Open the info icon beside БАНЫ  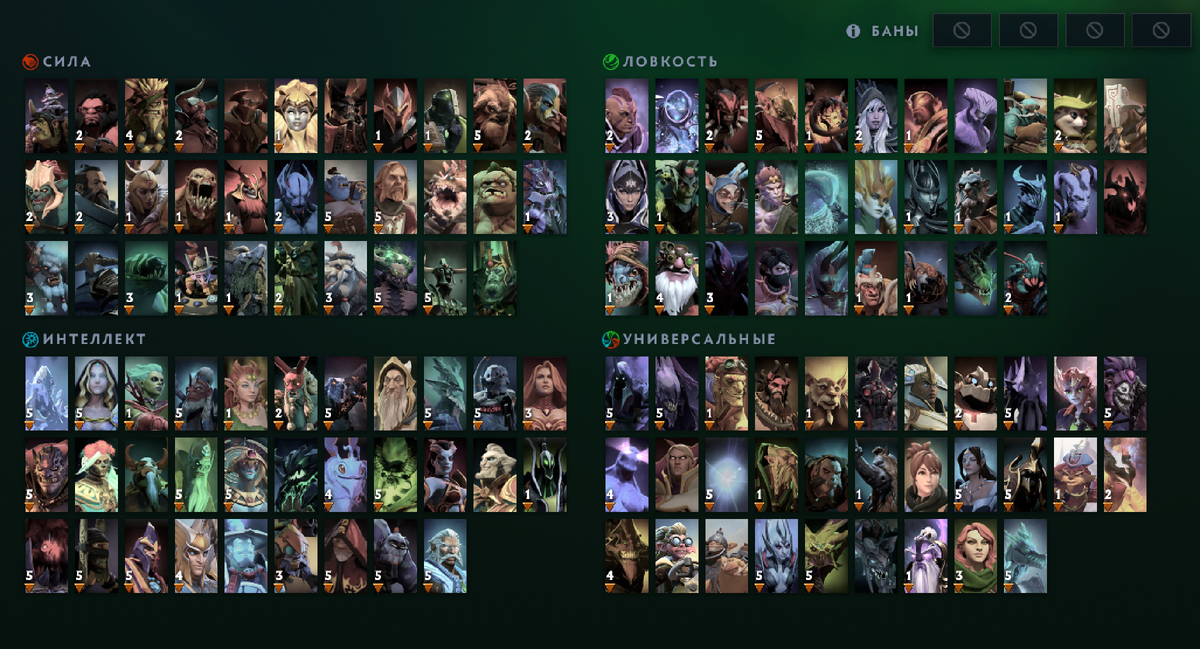[853, 31]
